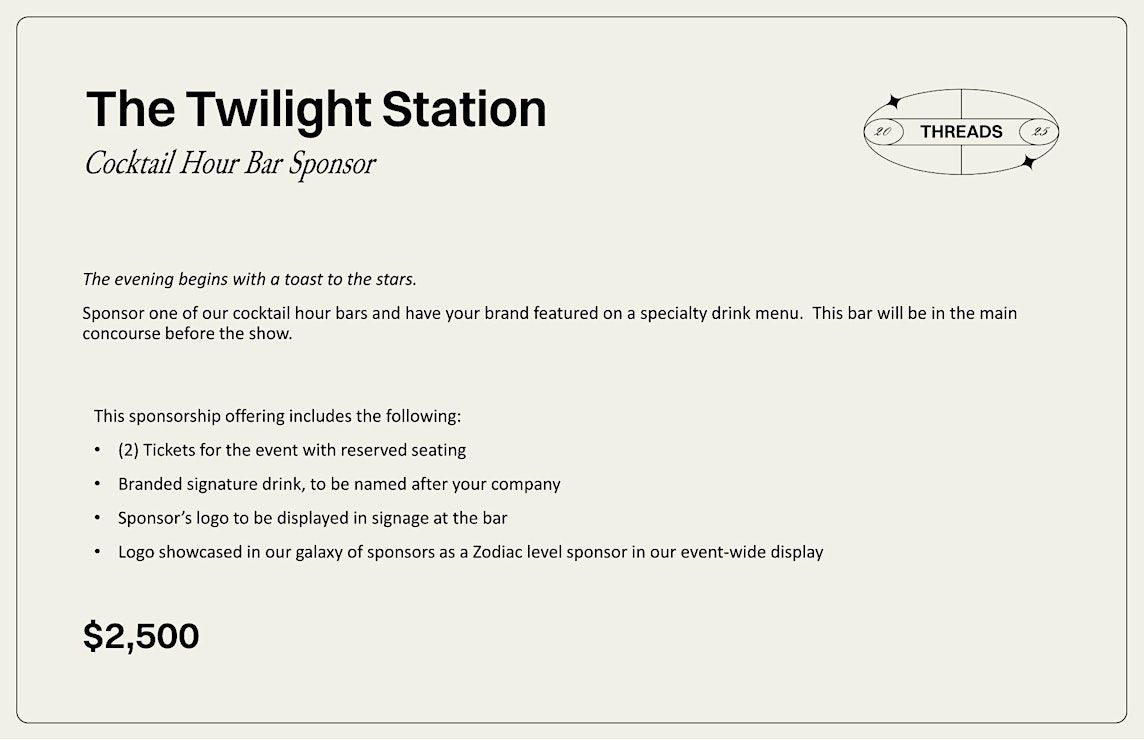Click 'concourse before the show' text
Viewport: 1144px width, 740px height.
187,334
